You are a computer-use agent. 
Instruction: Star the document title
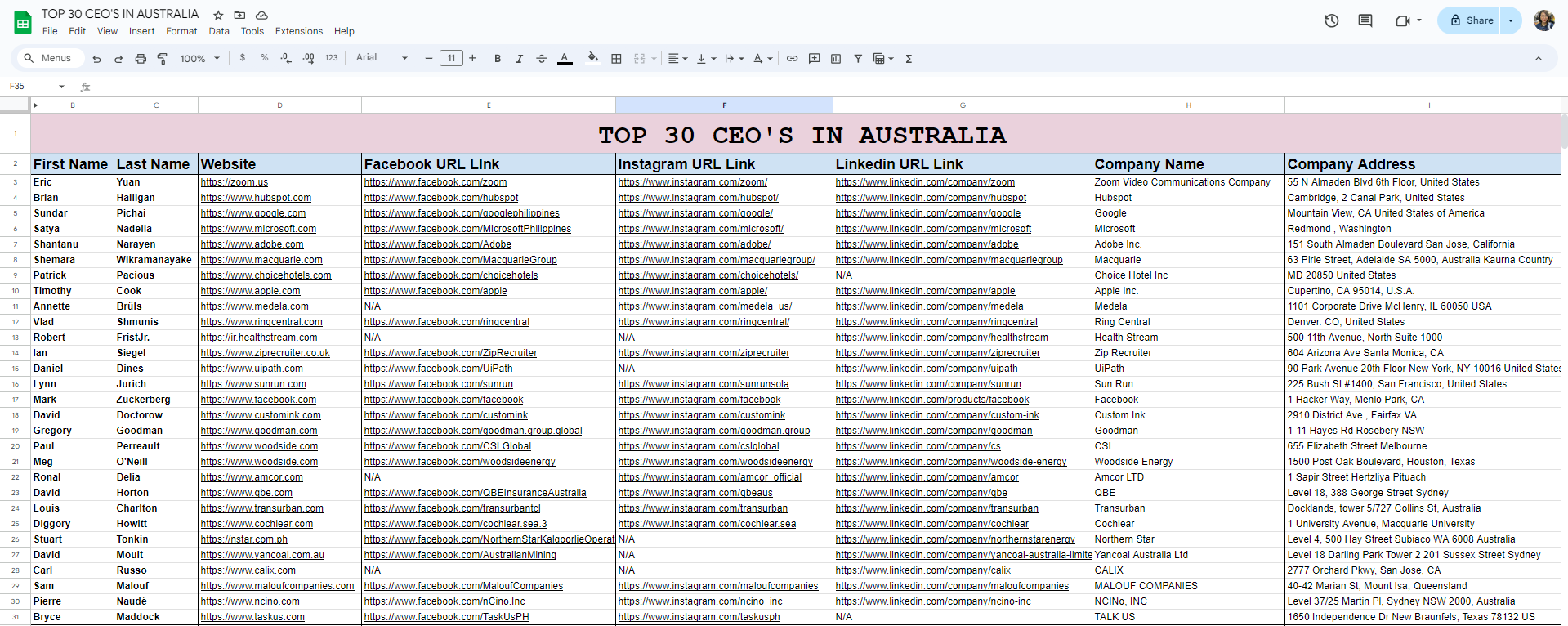click(218, 15)
